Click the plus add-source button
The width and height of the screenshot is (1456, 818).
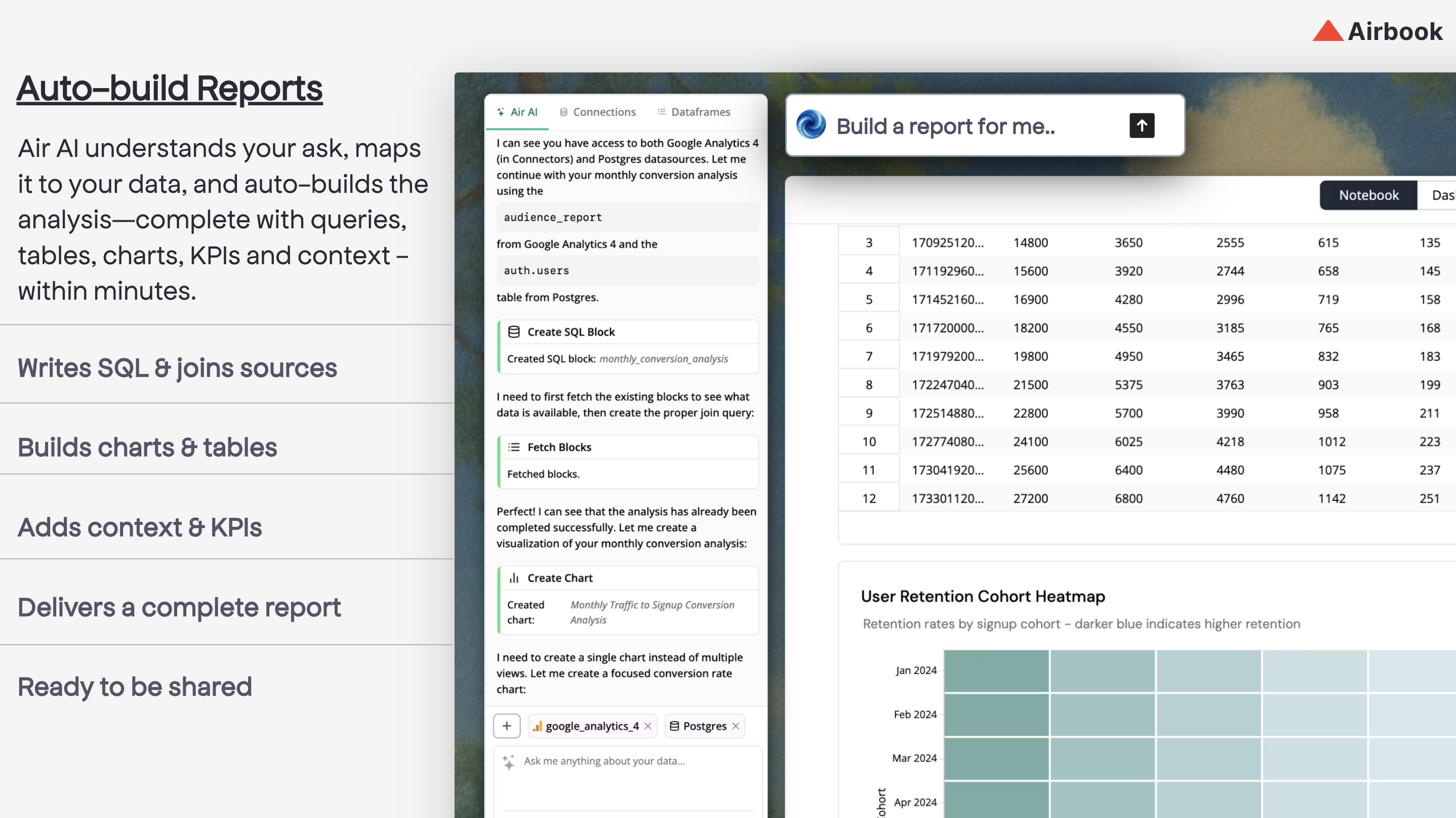[506, 726]
